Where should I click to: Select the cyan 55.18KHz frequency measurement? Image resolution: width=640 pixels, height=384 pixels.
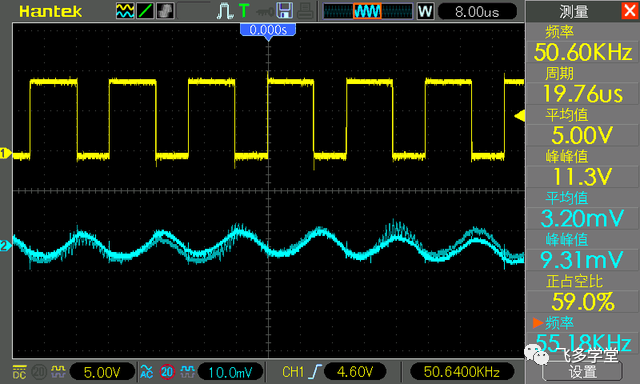582,343
